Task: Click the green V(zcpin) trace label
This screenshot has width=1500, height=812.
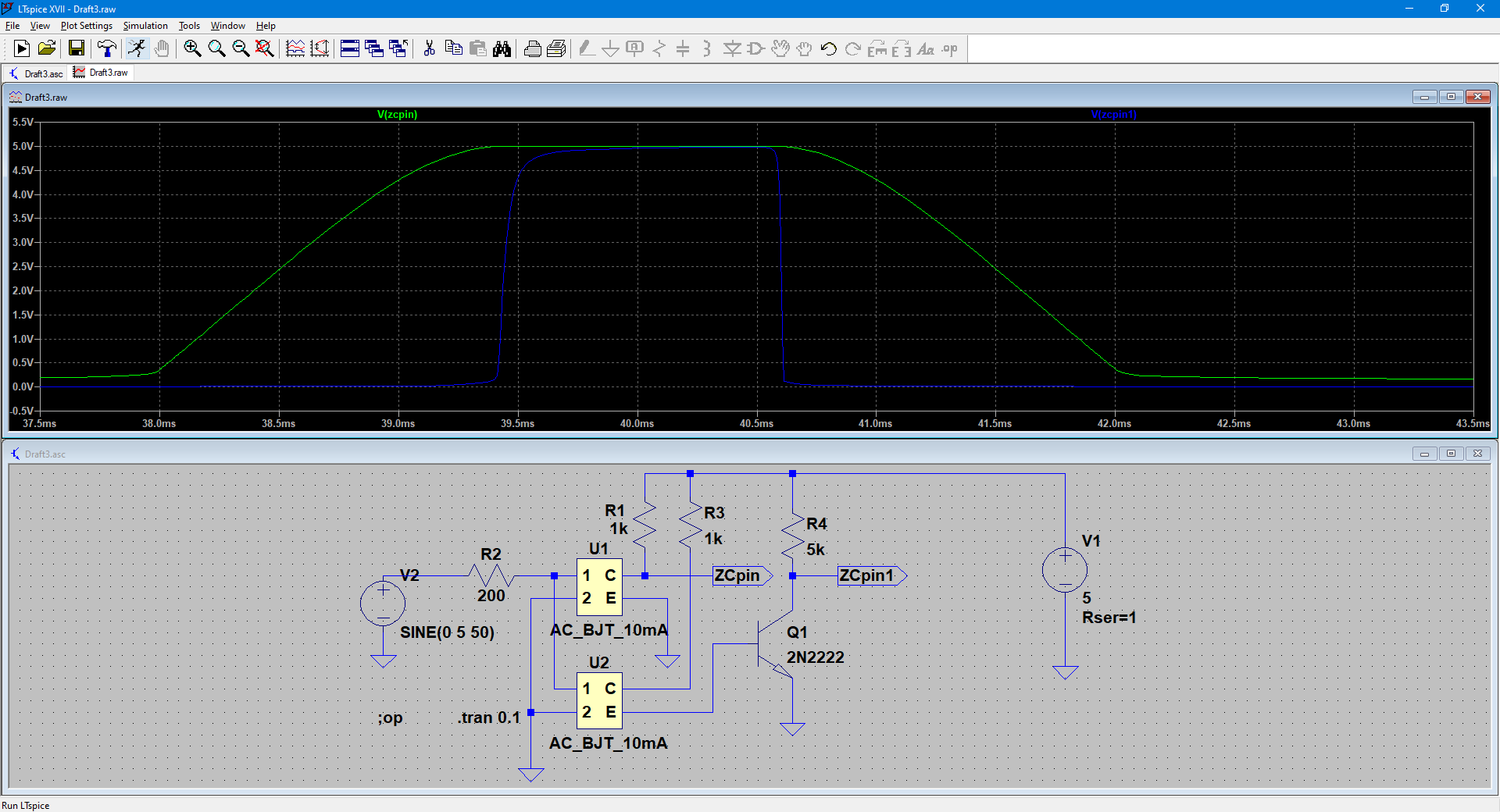Action: click(x=397, y=115)
